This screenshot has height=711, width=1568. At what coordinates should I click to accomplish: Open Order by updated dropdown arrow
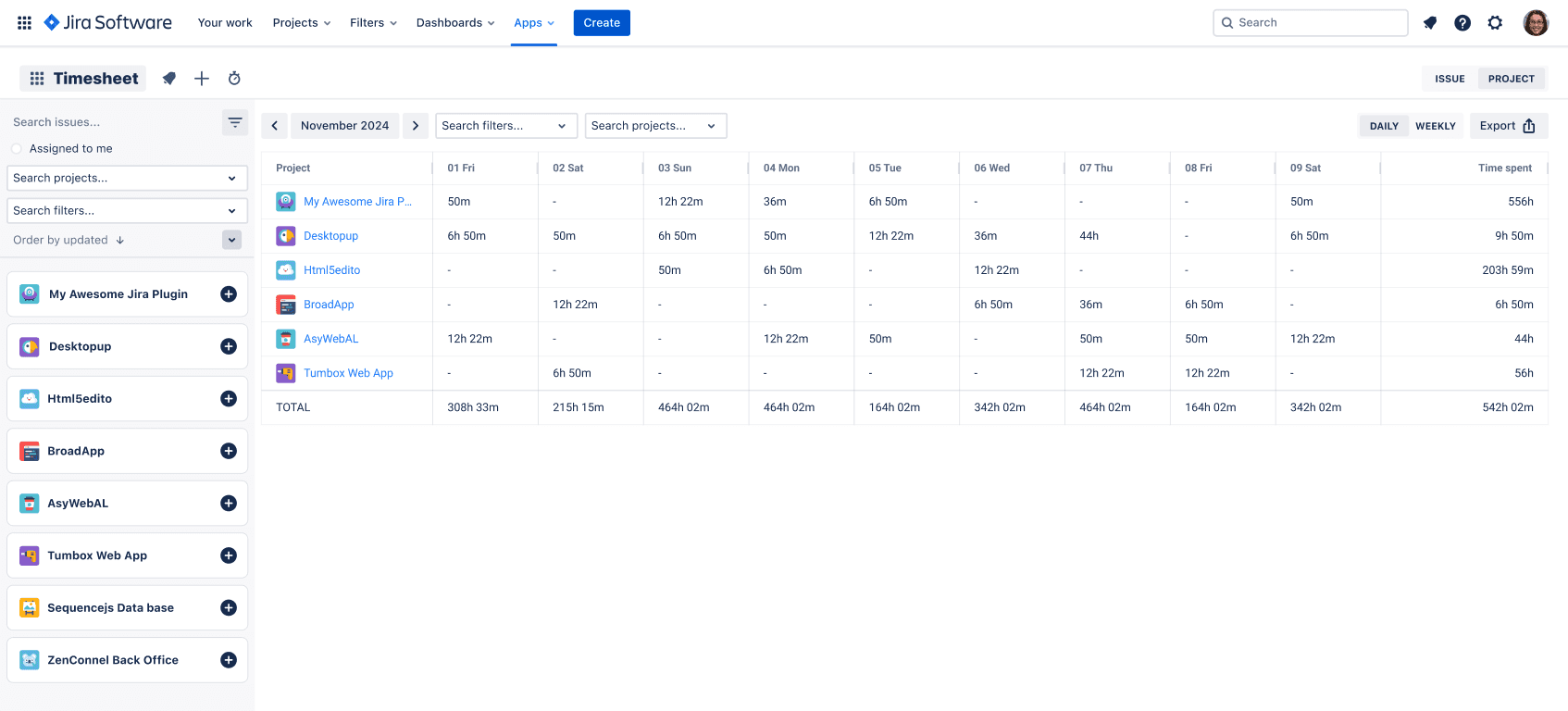[x=231, y=240]
